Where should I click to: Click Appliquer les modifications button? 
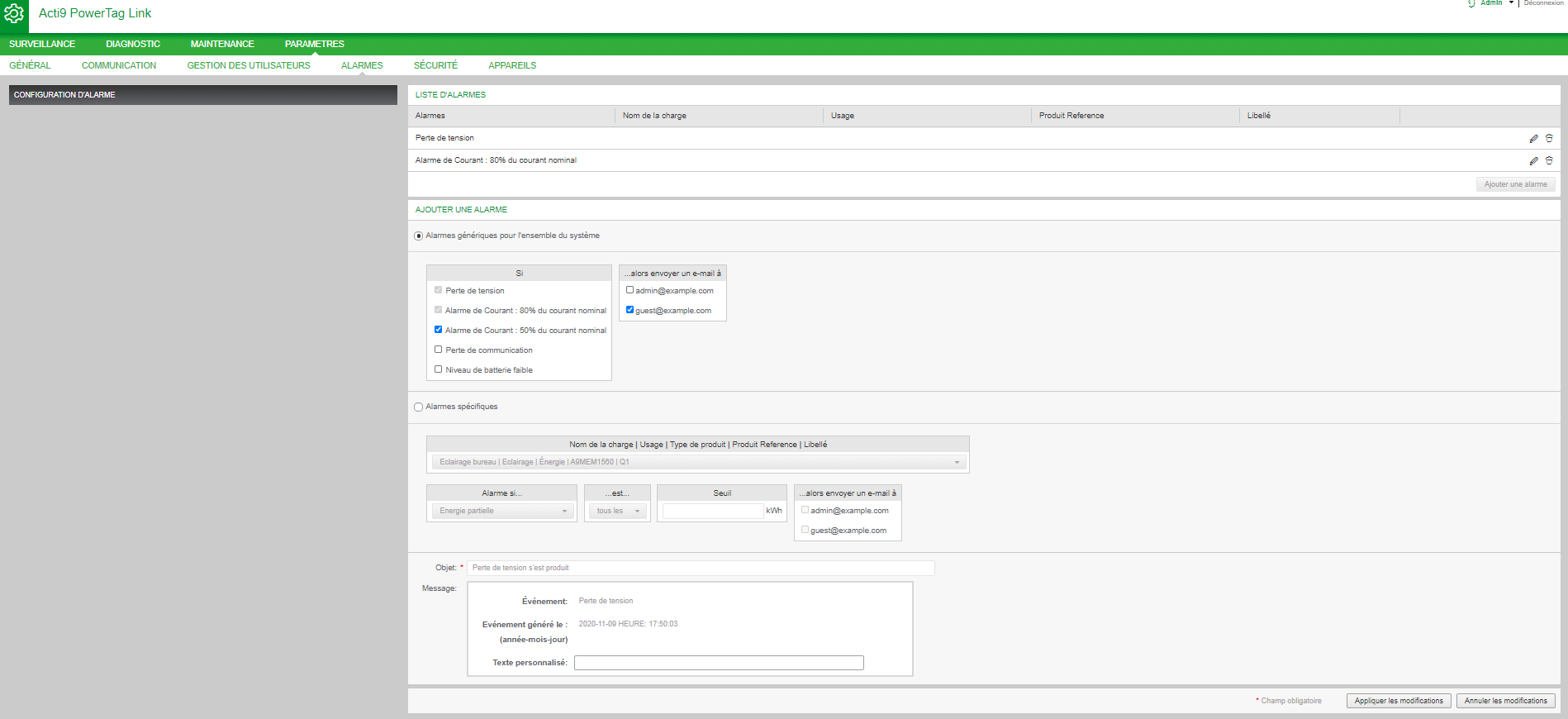pyautogui.click(x=1399, y=701)
